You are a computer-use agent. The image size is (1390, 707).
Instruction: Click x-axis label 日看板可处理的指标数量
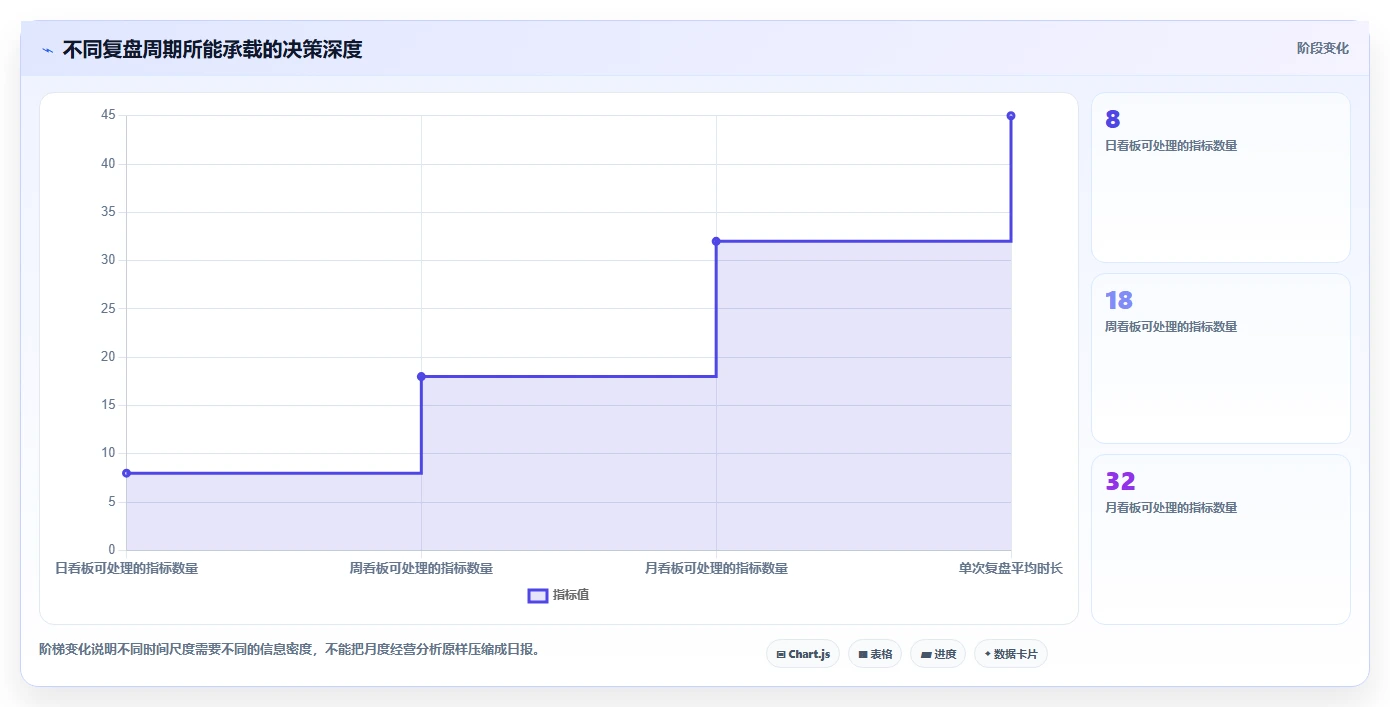click(x=126, y=568)
